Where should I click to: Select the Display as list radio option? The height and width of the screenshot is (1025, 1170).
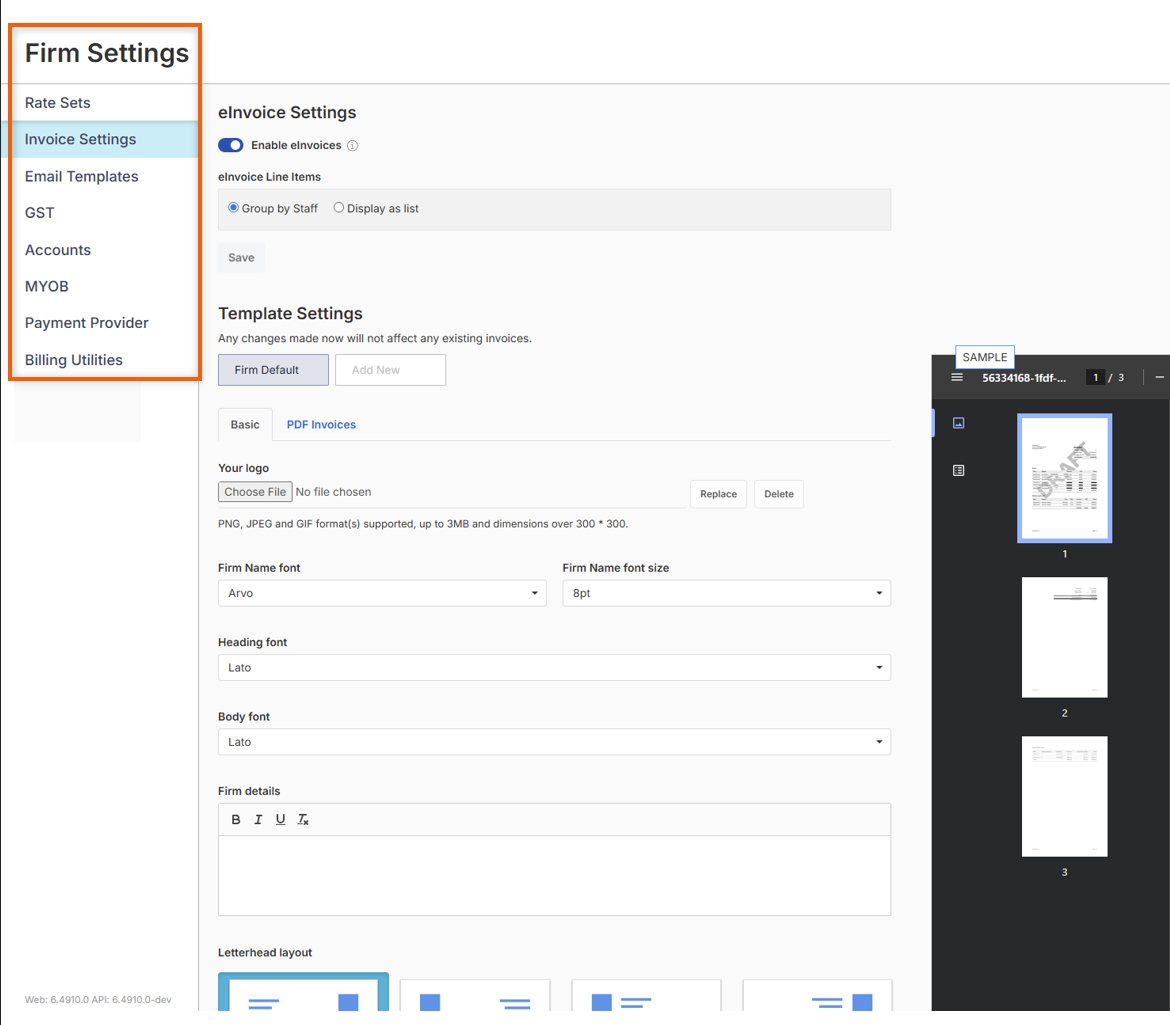[339, 208]
